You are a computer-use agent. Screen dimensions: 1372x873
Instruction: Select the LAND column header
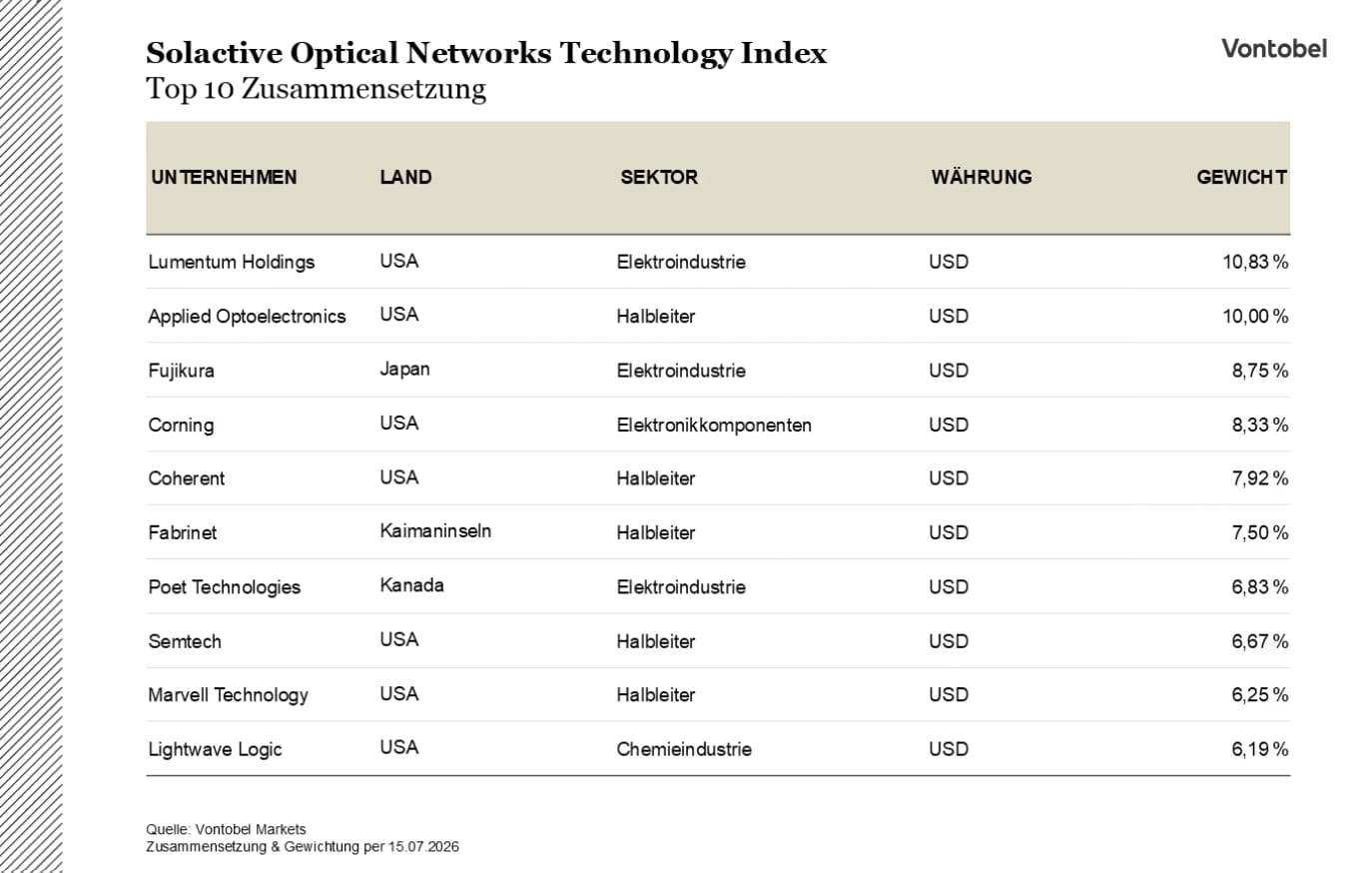pyautogui.click(x=405, y=177)
